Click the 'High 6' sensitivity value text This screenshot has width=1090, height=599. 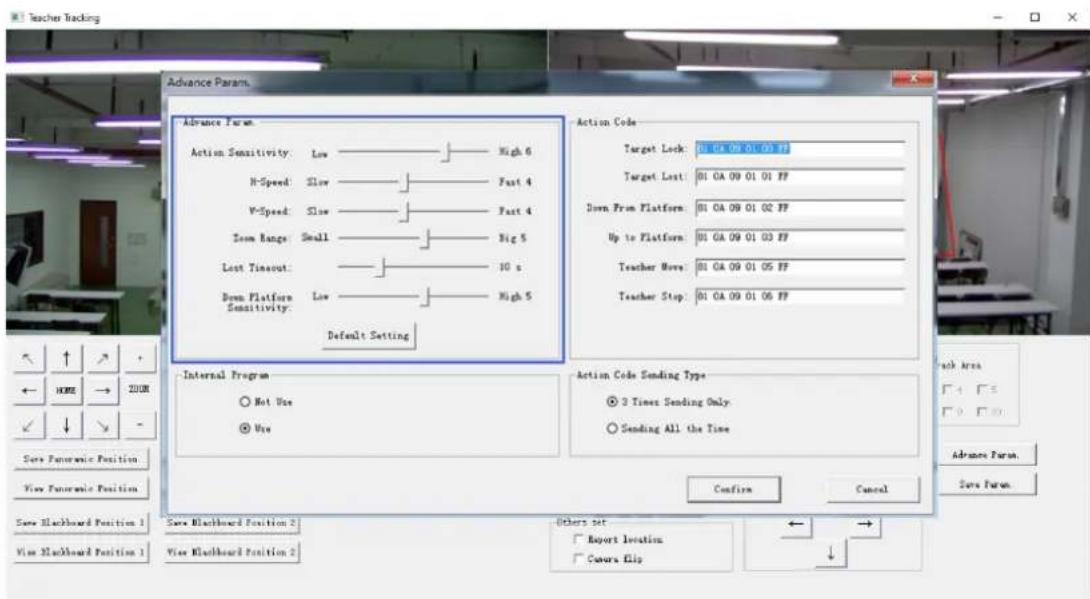click(515, 151)
